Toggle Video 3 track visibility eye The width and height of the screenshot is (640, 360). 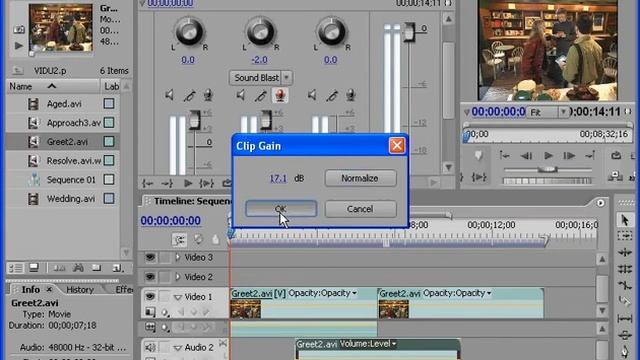(150, 257)
